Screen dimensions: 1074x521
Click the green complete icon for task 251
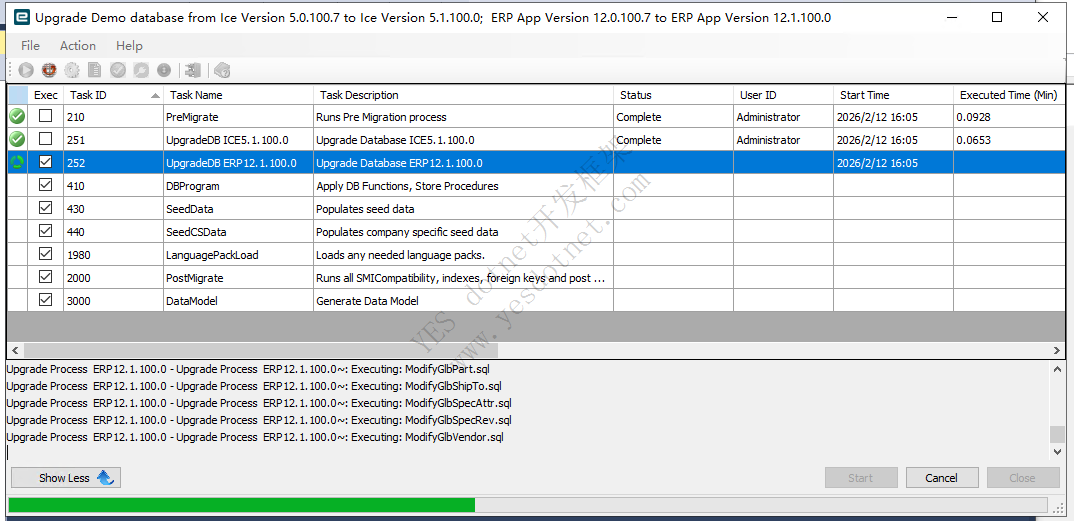17,140
